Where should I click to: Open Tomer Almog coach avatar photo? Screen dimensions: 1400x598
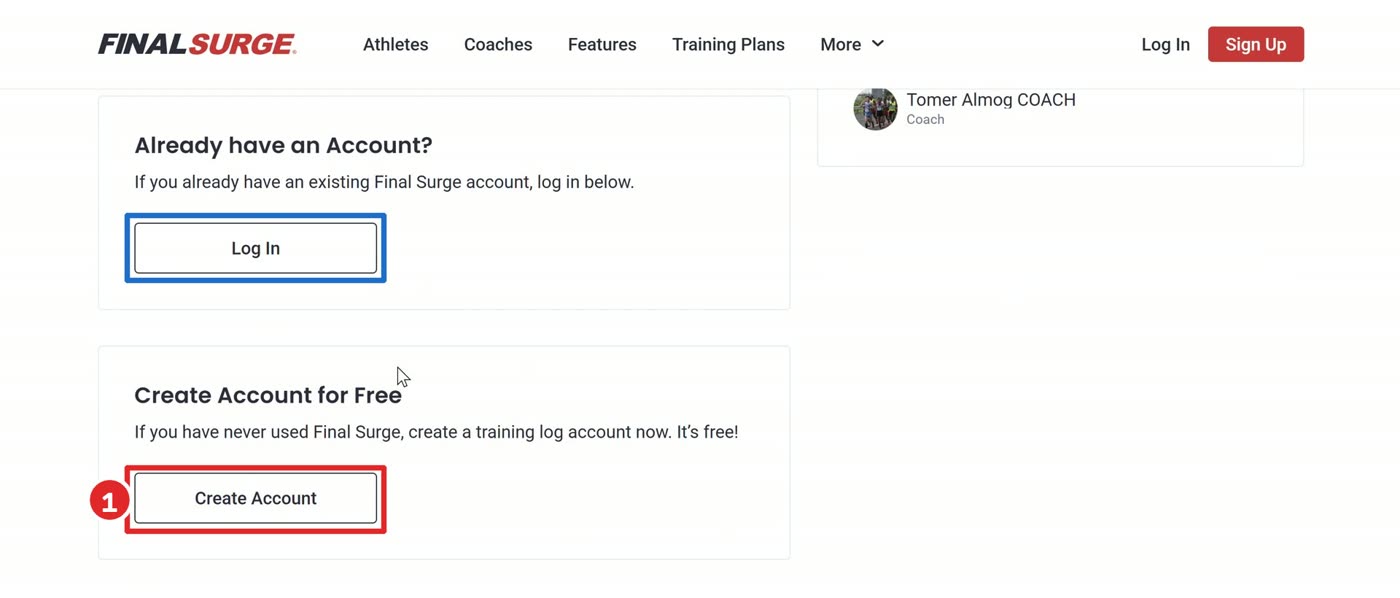point(875,108)
